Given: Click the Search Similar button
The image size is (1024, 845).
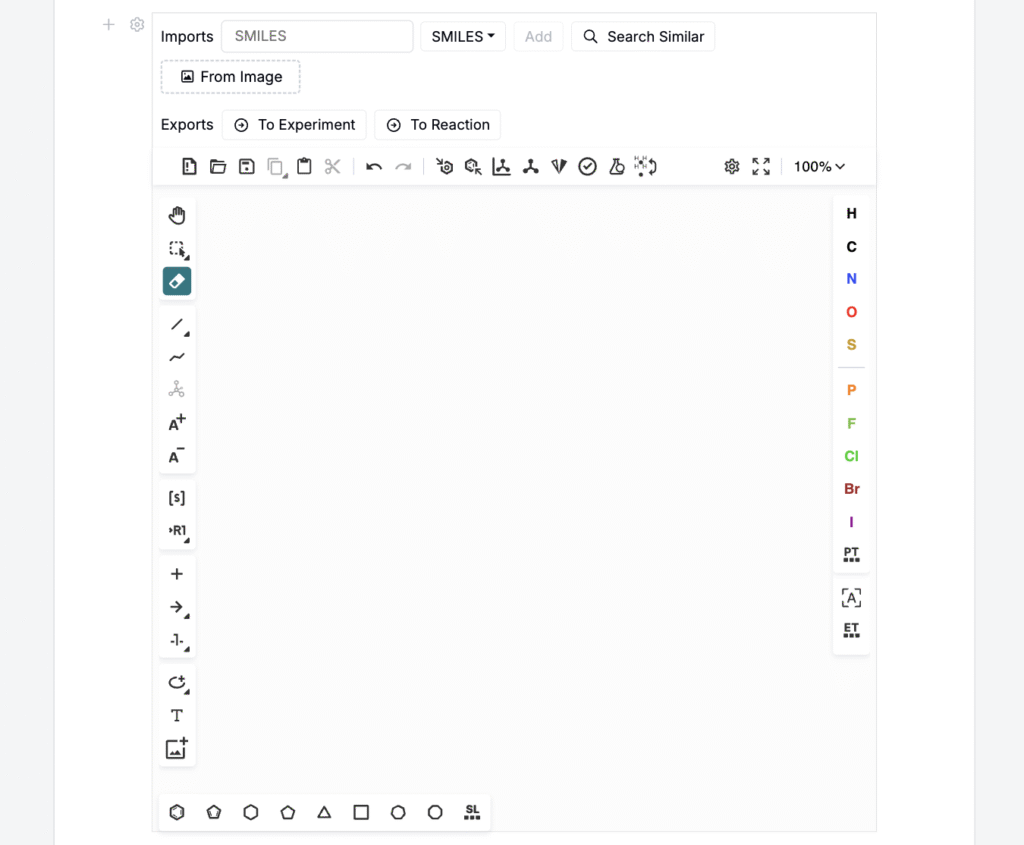Looking at the screenshot, I should click(x=643, y=37).
